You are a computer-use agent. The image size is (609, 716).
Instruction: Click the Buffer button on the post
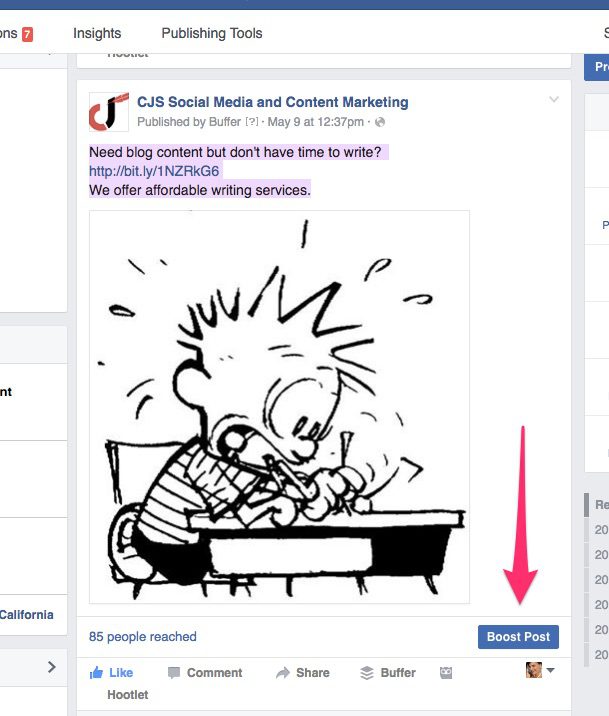pyautogui.click(x=388, y=673)
